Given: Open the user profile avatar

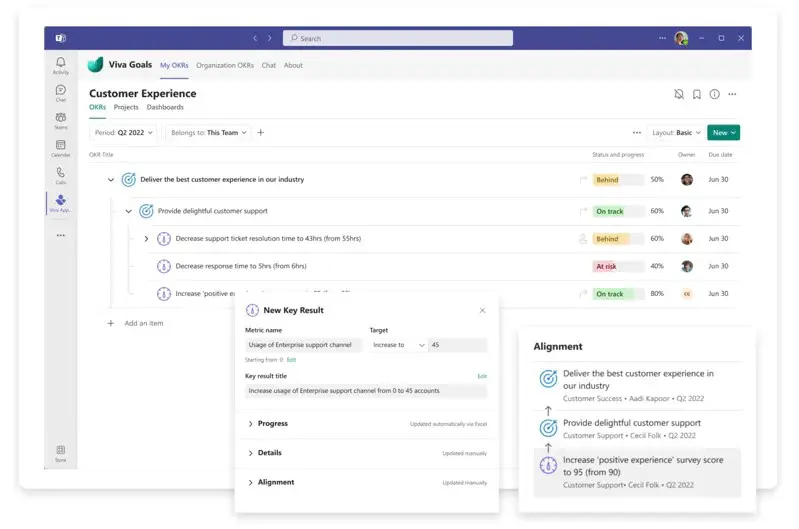Looking at the screenshot, I should pos(681,38).
